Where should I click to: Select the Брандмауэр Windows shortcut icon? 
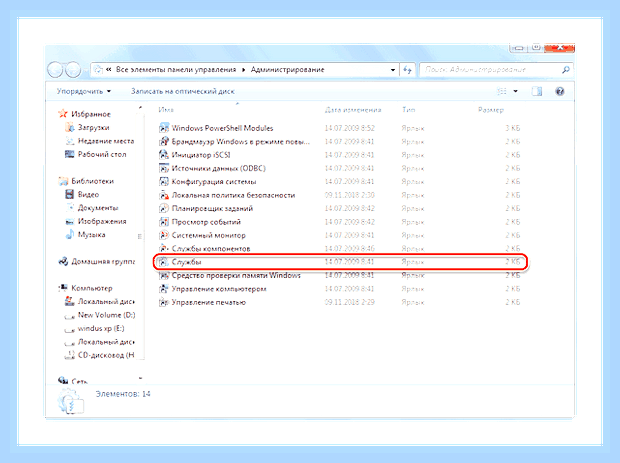[164, 142]
